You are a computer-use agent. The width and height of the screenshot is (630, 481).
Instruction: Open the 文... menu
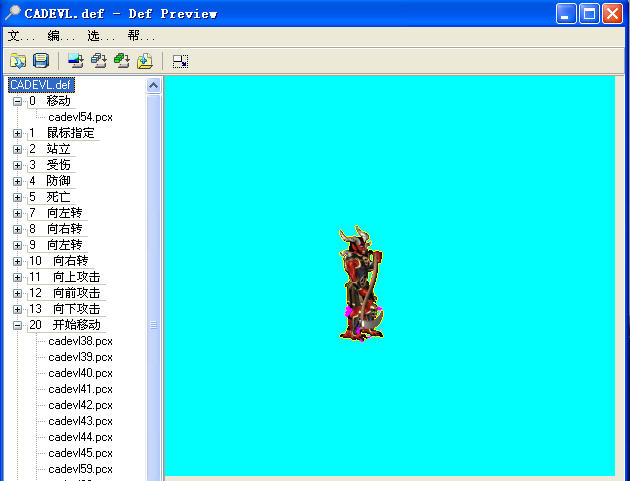[x=21, y=36]
